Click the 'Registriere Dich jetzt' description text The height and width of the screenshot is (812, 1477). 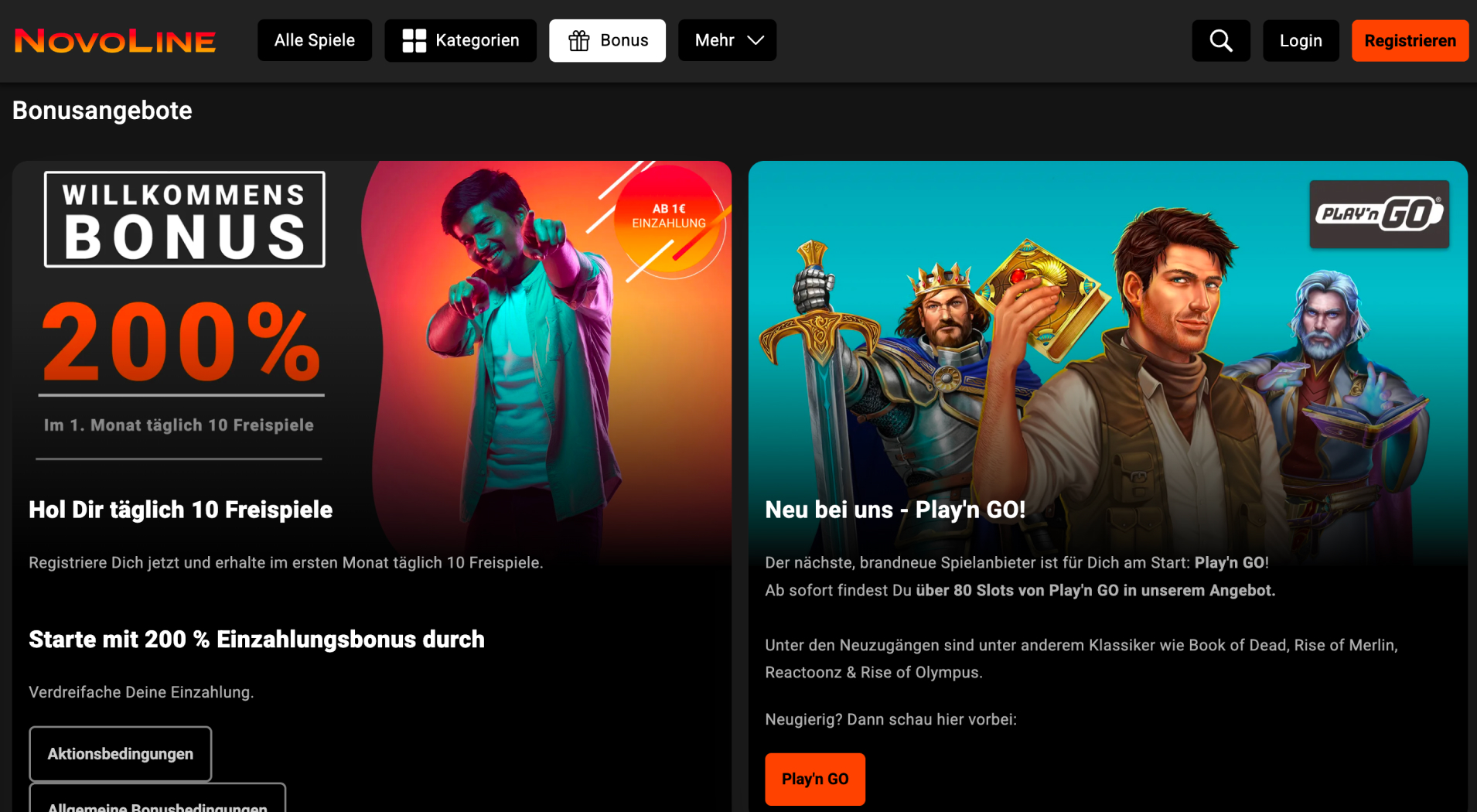tap(286, 563)
